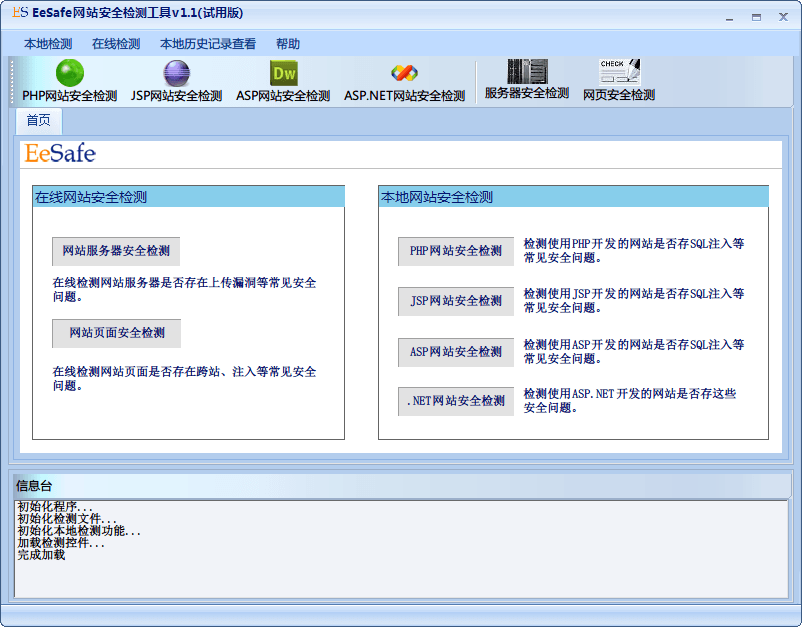The width and height of the screenshot is (802, 627).
Task: Click the description for ASP.NET开发的网站
Action: (x=630, y=401)
